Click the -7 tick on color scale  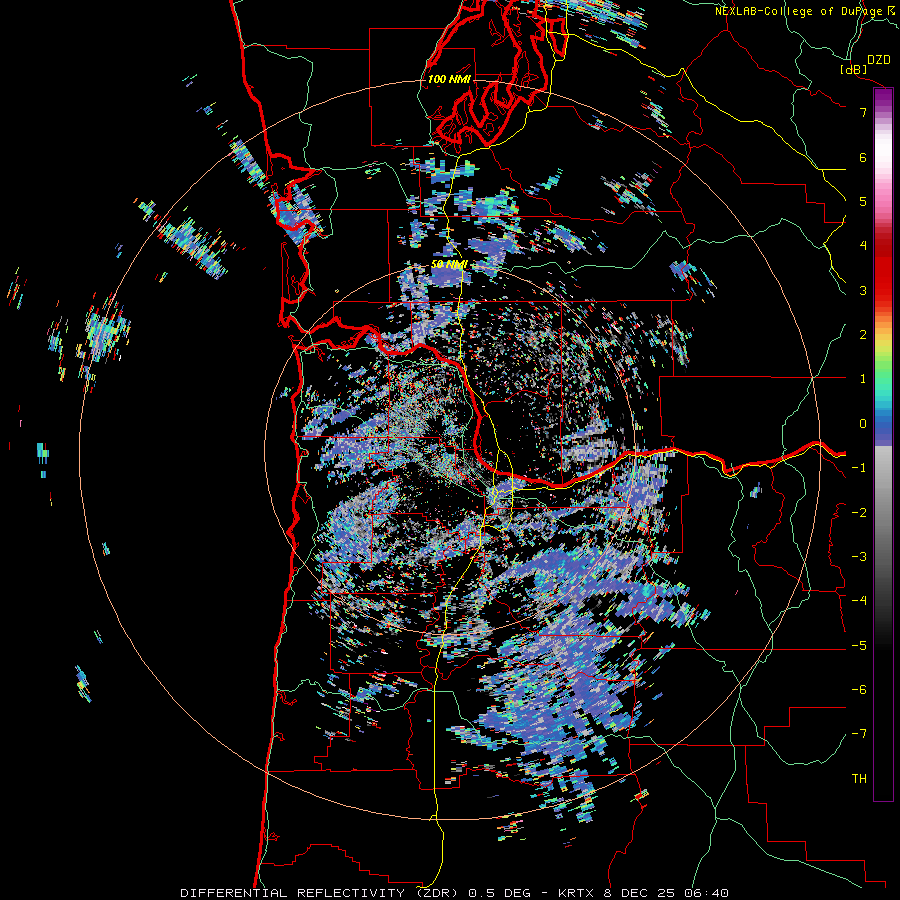(859, 734)
